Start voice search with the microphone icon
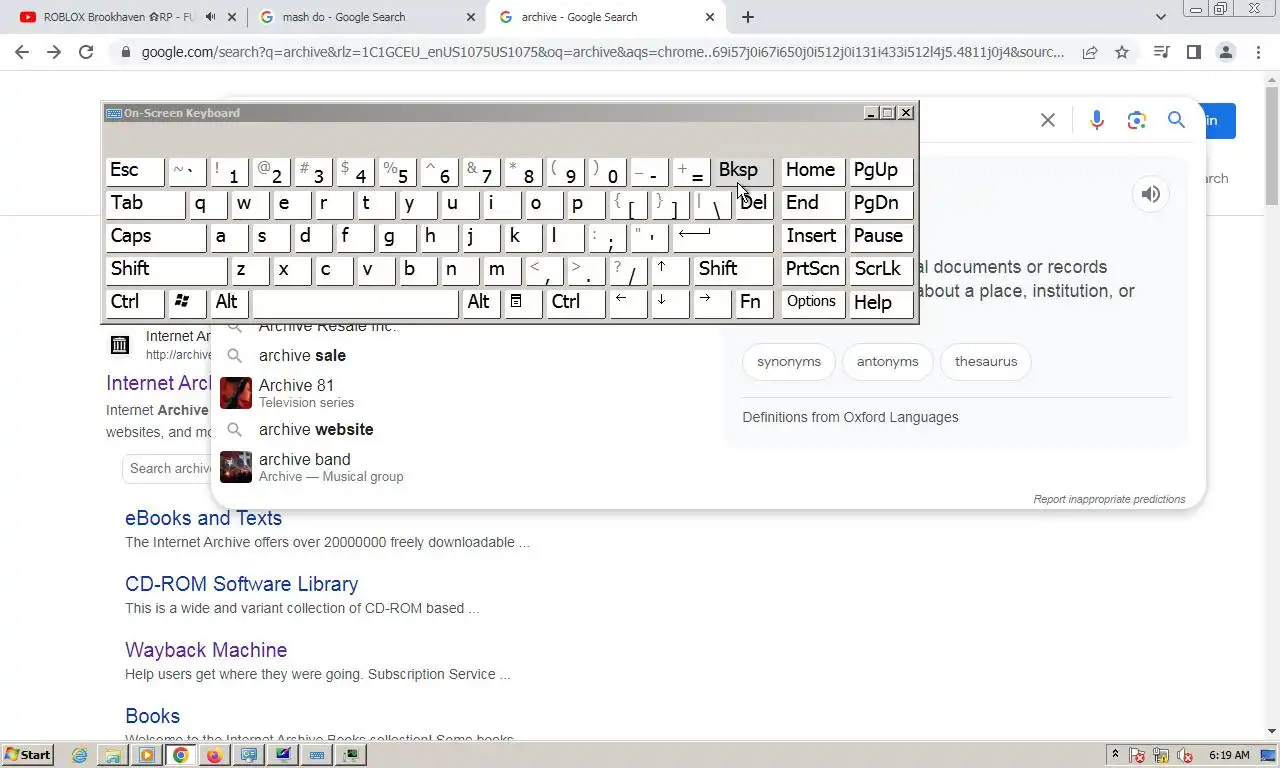 (x=1097, y=120)
